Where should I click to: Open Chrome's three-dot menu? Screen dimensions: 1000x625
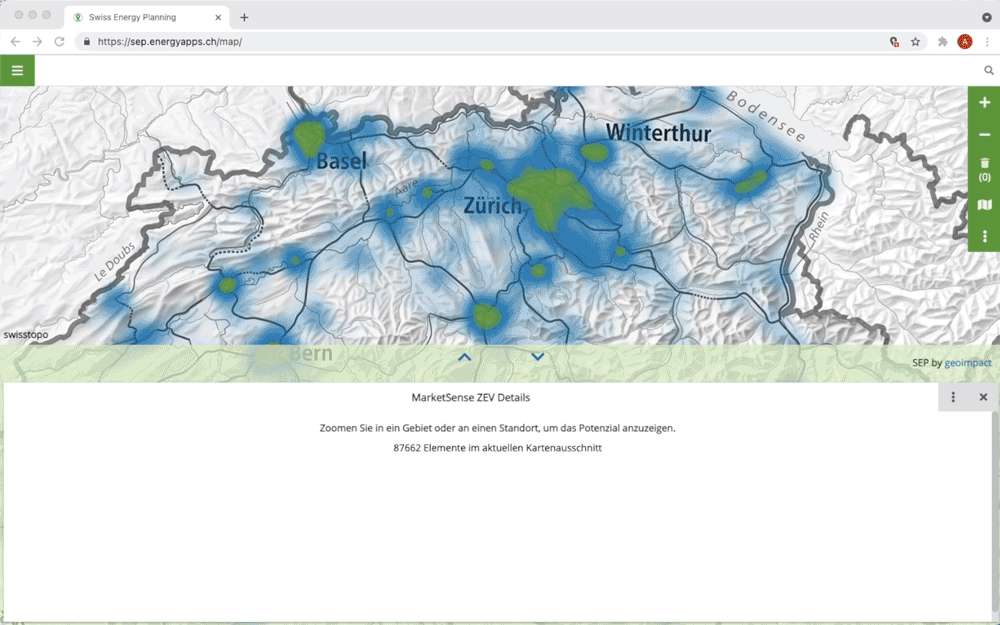(x=987, y=41)
